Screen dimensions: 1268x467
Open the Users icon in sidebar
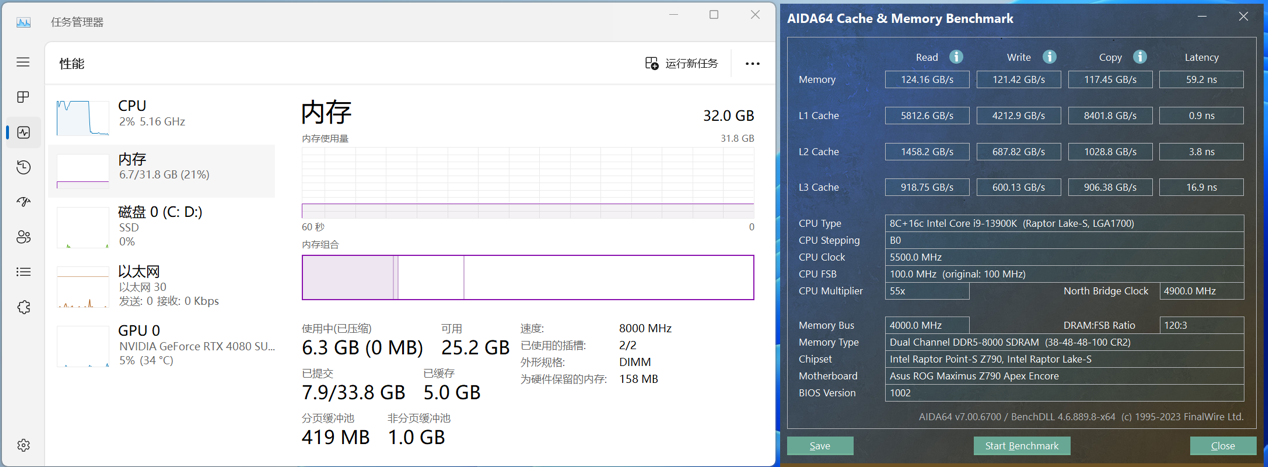[x=23, y=237]
